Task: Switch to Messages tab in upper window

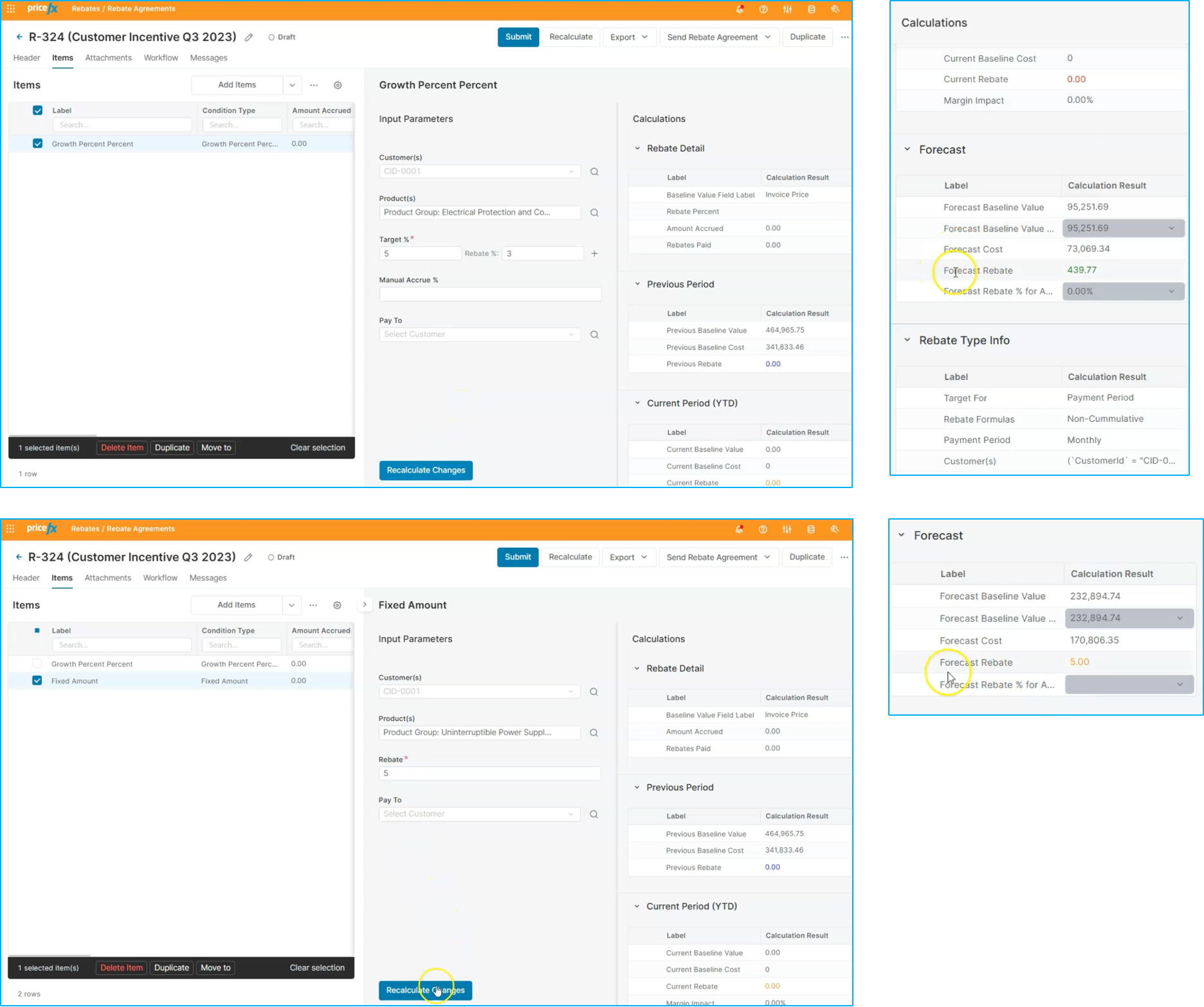Action: click(x=208, y=58)
